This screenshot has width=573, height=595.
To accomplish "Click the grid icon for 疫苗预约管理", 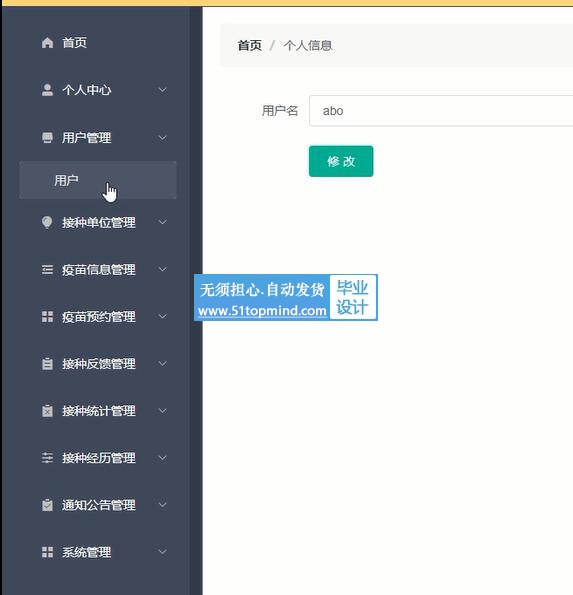I will (x=47, y=316).
